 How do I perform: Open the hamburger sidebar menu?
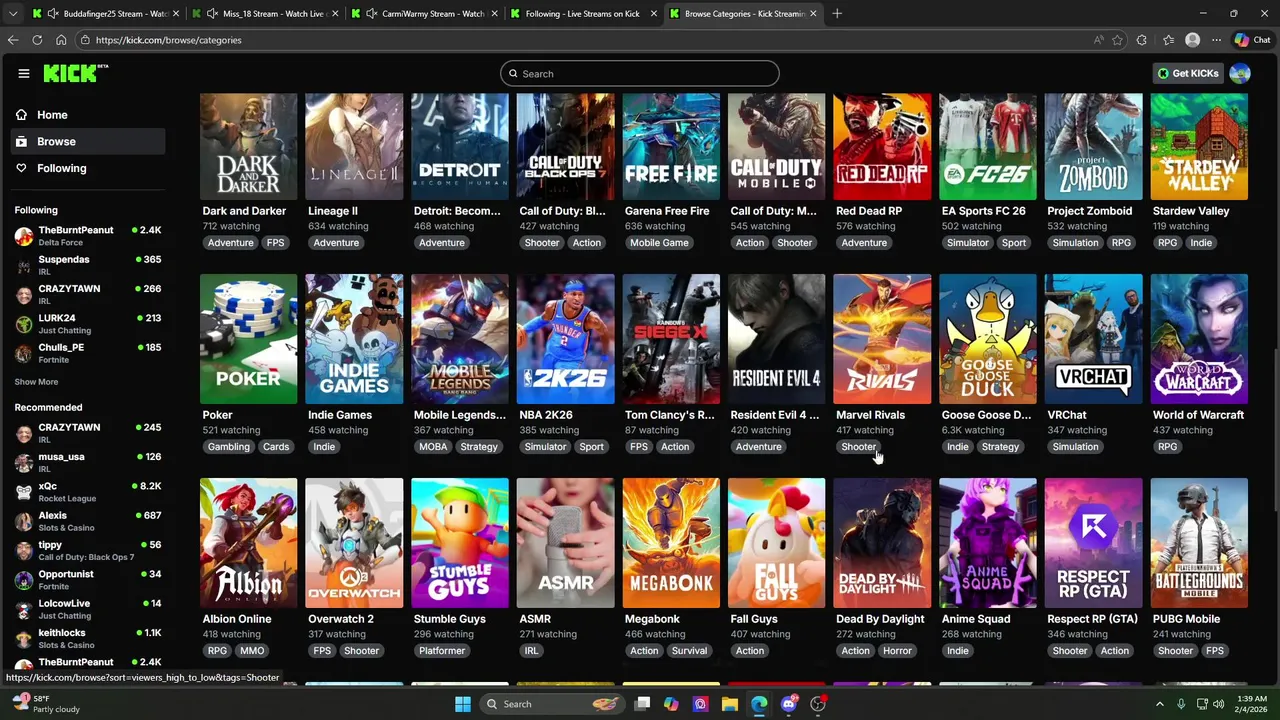23,73
